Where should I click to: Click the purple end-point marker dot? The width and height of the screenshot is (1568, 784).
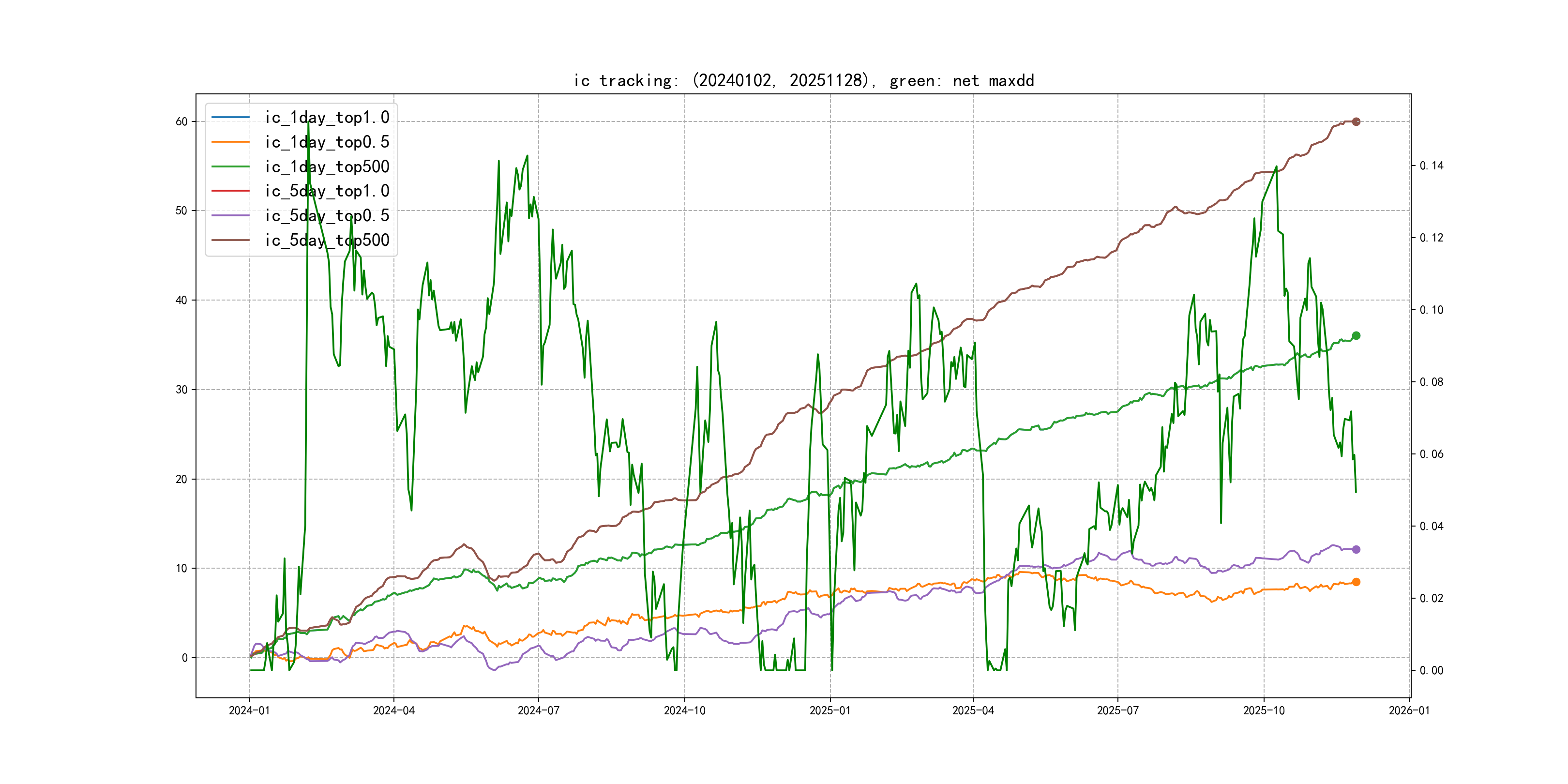[1356, 549]
